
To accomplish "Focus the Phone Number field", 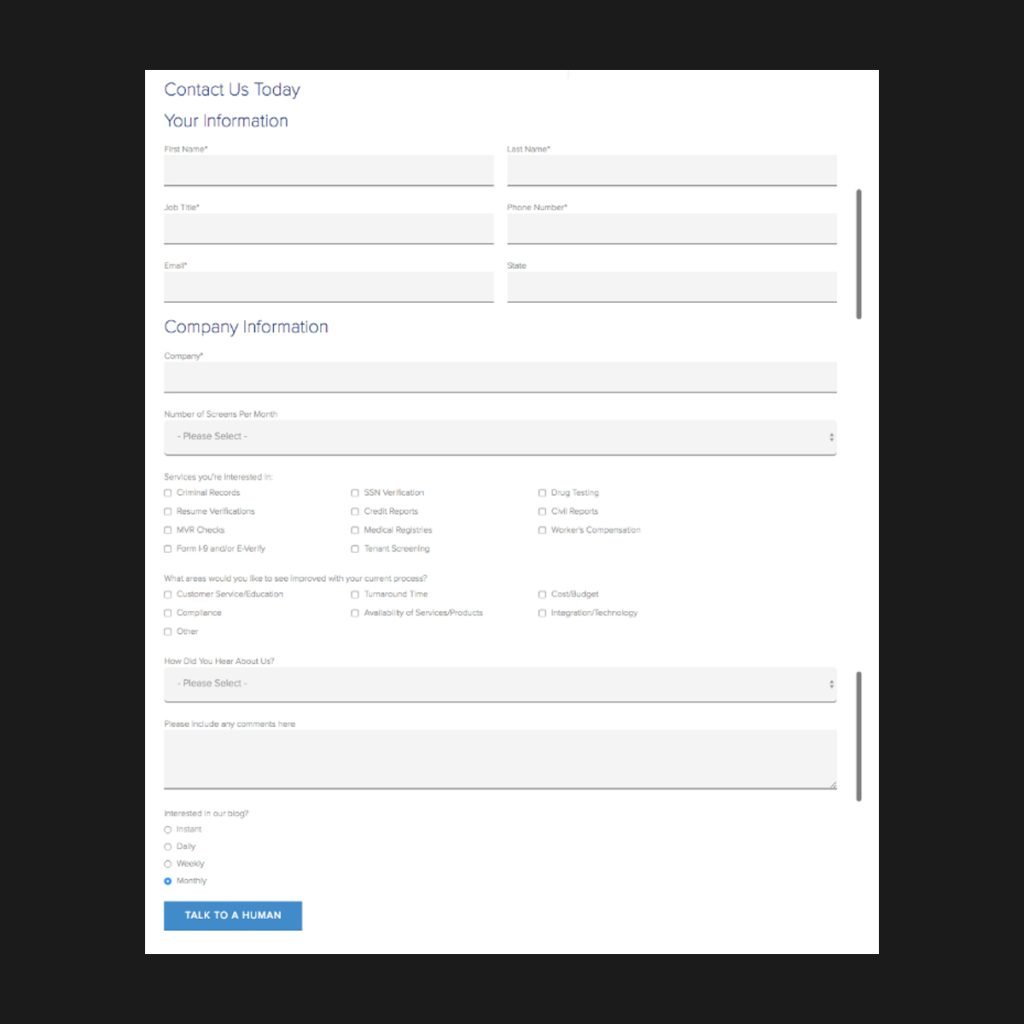I will click(671, 229).
